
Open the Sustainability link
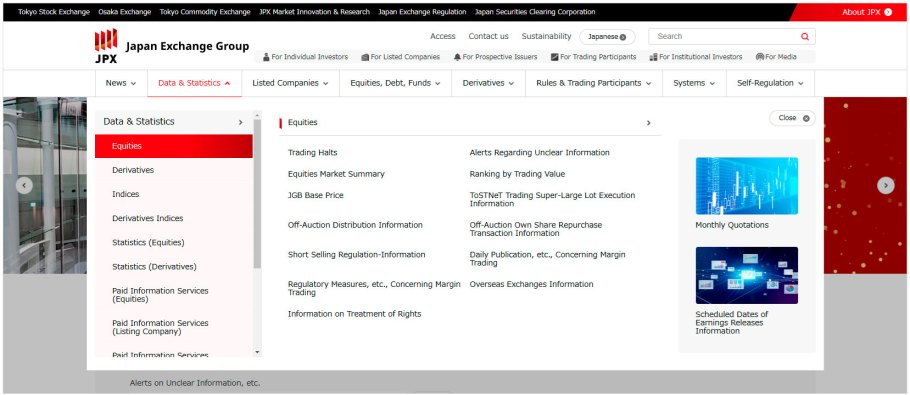(546, 36)
